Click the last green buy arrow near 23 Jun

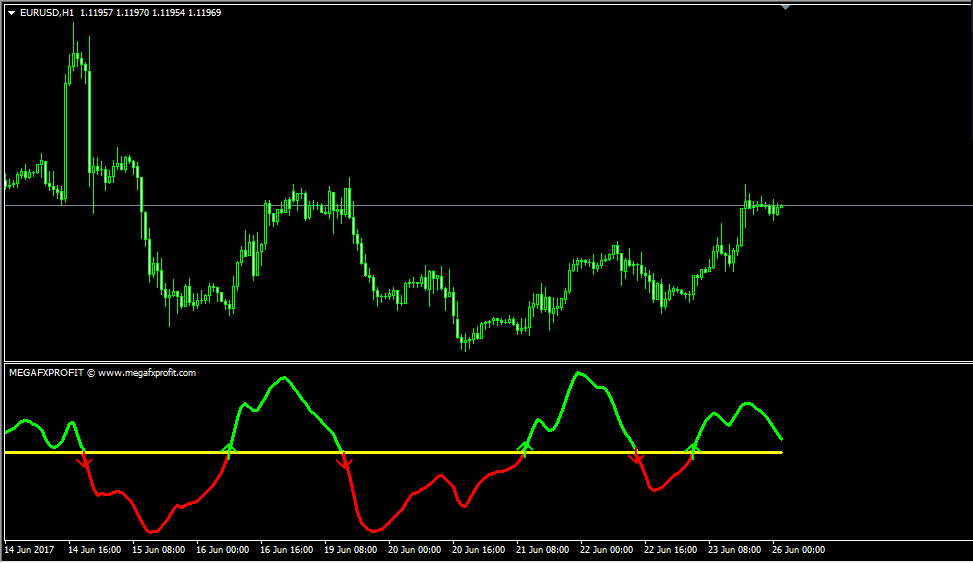point(693,448)
